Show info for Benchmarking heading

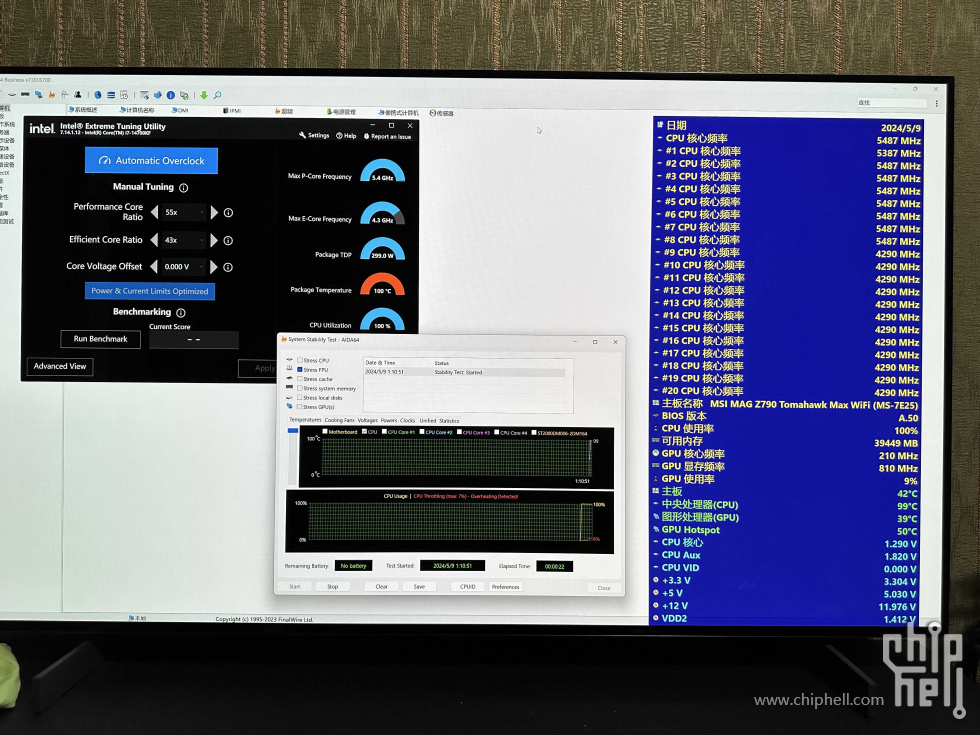point(181,312)
